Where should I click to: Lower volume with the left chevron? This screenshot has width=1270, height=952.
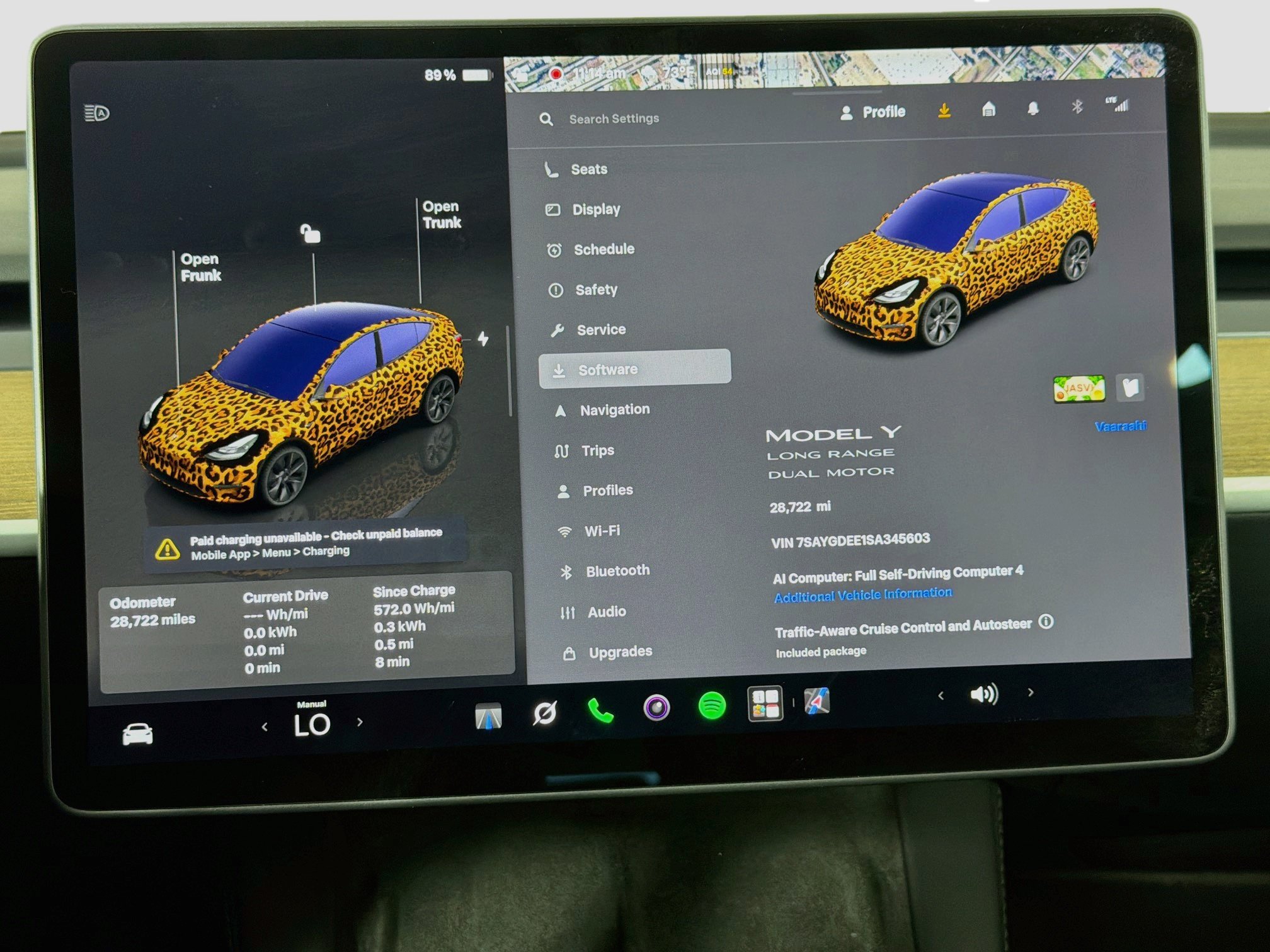tap(941, 696)
